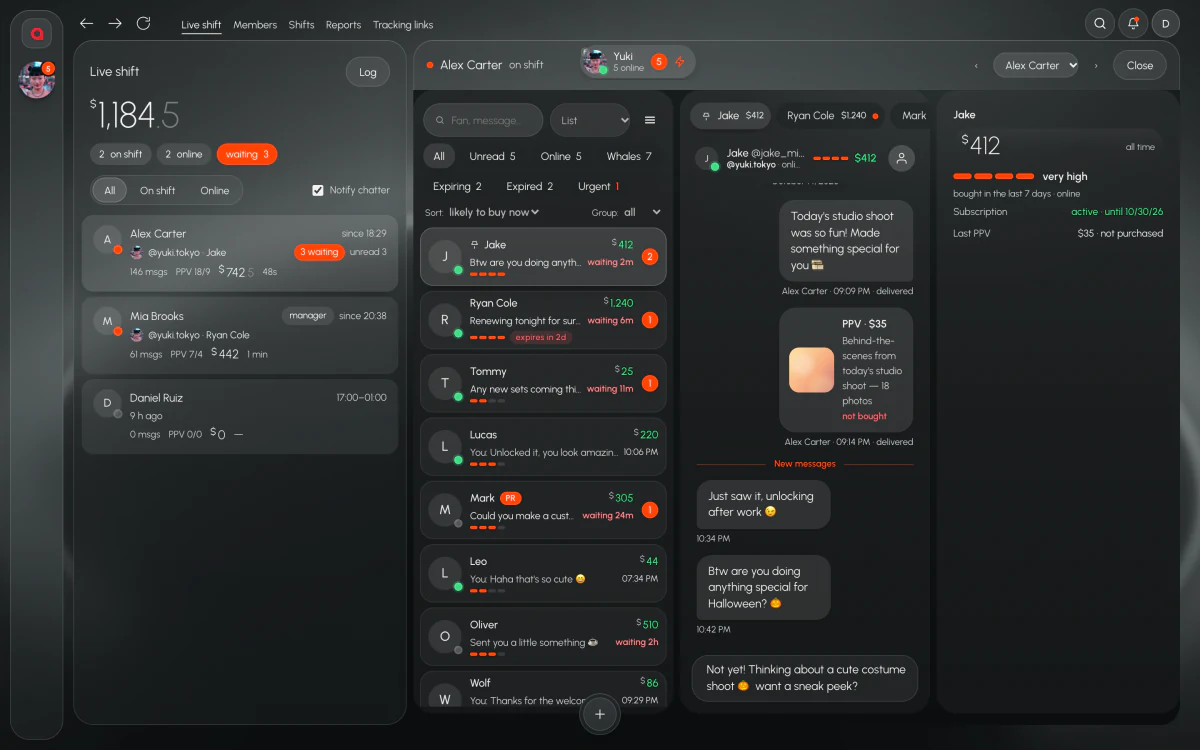Open Mark's conversation in the list
Image resolution: width=1200 pixels, height=750 pixels.
click(543, 510)
